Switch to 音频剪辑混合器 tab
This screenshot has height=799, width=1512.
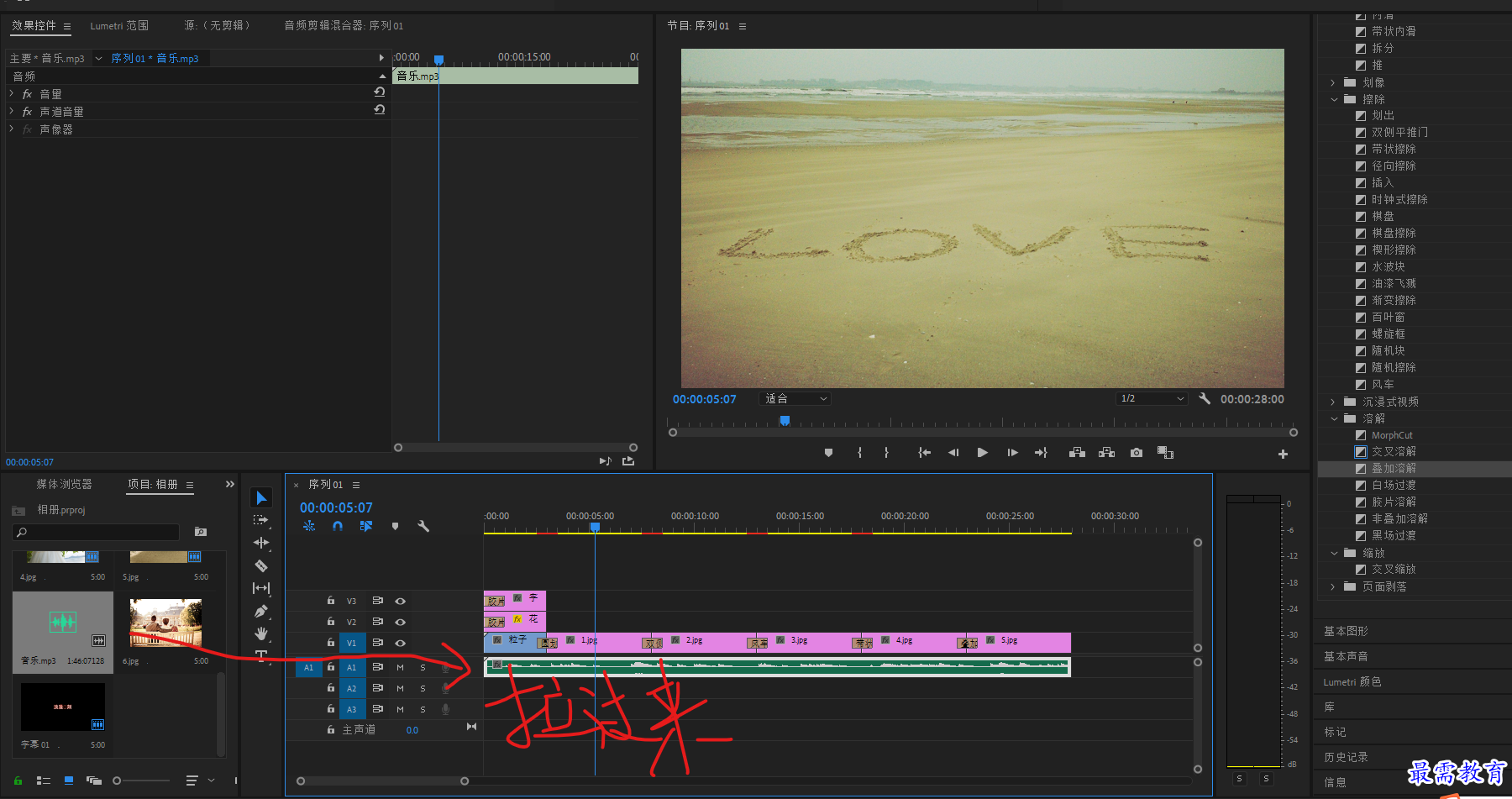coord(344,25)
